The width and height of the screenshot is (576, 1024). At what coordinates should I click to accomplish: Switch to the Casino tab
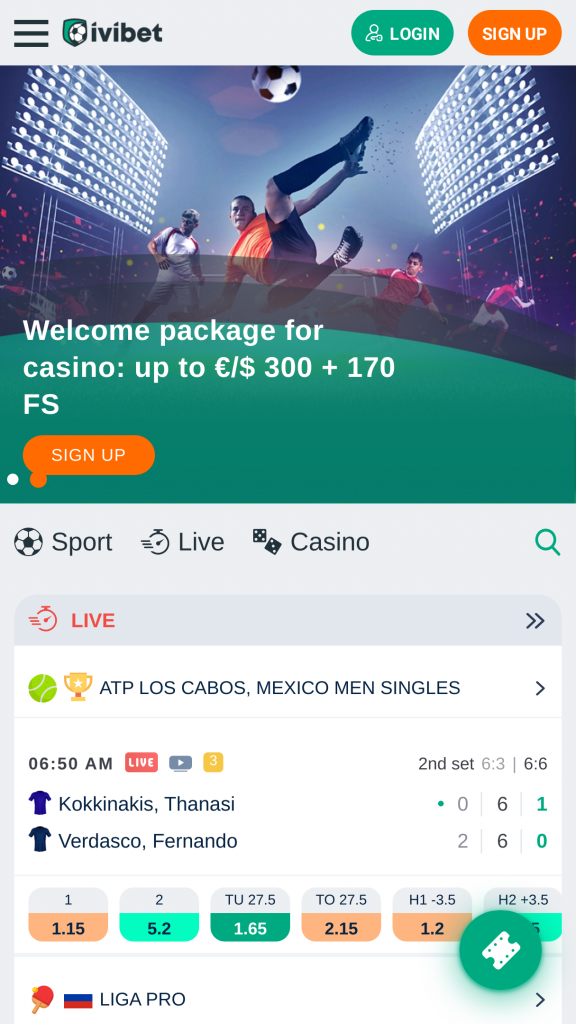(x=311, y=542)
